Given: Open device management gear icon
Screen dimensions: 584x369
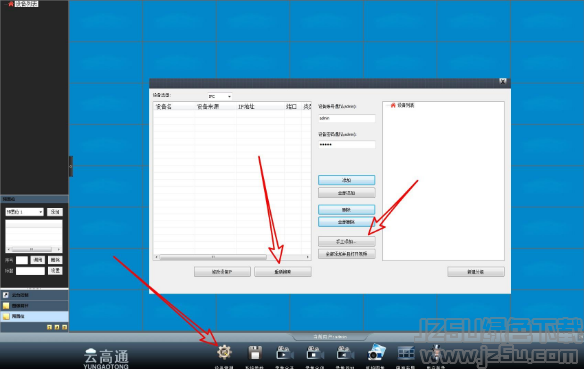Looking at the screenshot, I should point(224,352).
